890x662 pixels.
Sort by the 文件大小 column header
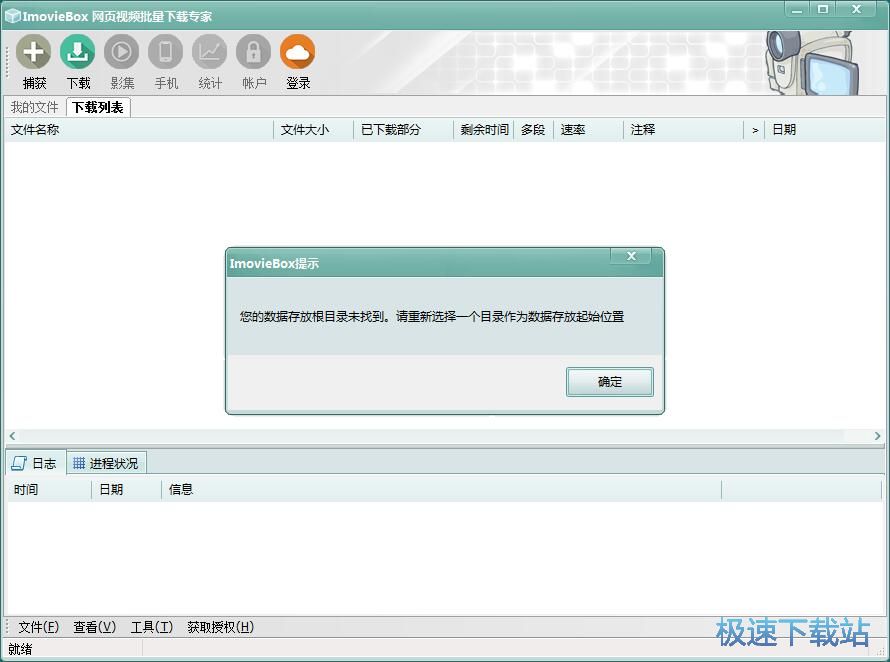pyautogui.click(x=305, y=129)
